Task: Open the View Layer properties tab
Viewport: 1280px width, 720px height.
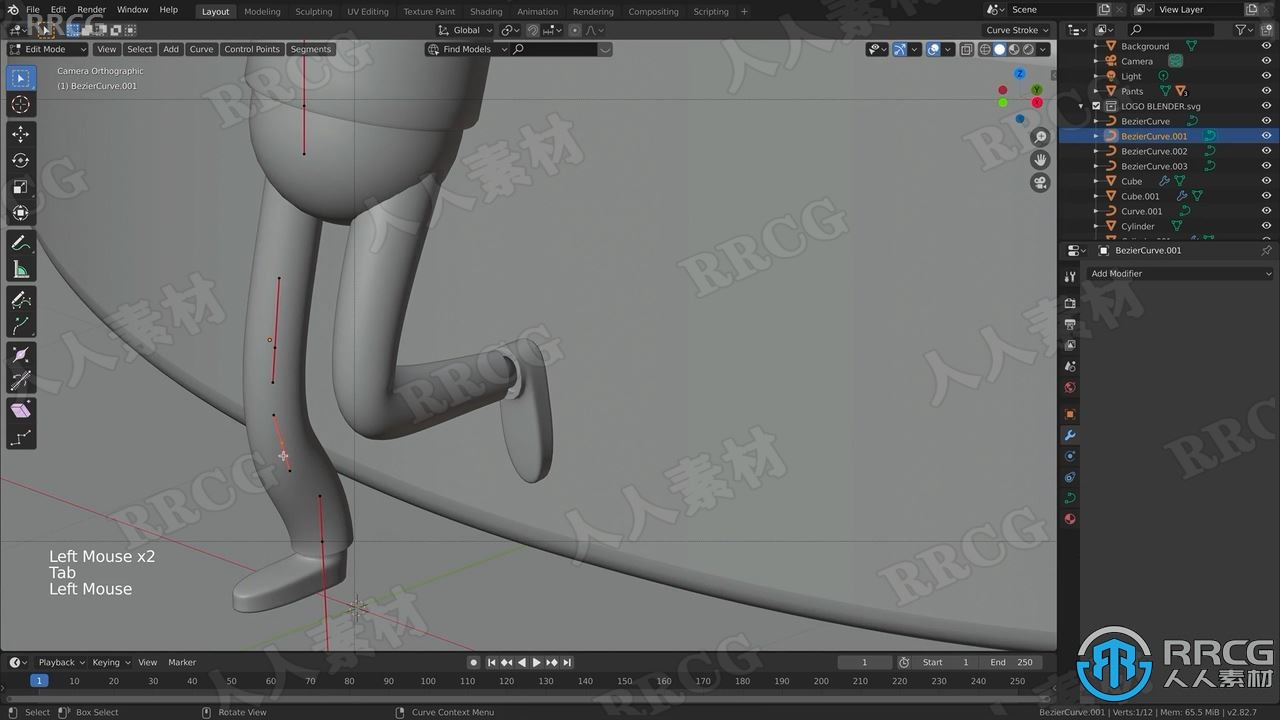Action: click(1070, 345)
